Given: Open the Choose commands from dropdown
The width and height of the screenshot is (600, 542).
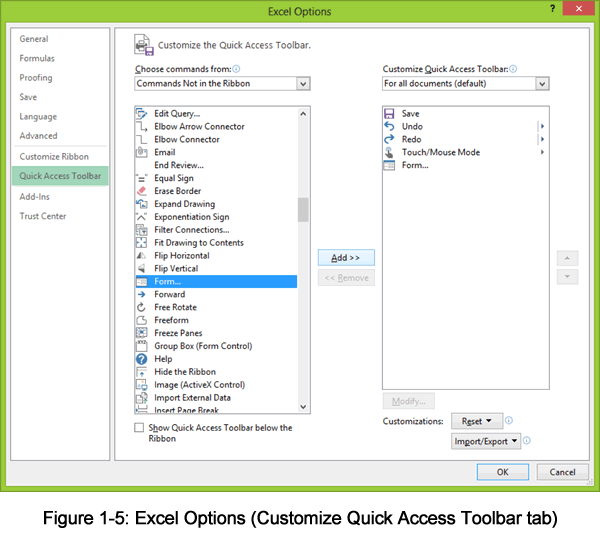Looking at the screenshot, I should coord(222,84).
